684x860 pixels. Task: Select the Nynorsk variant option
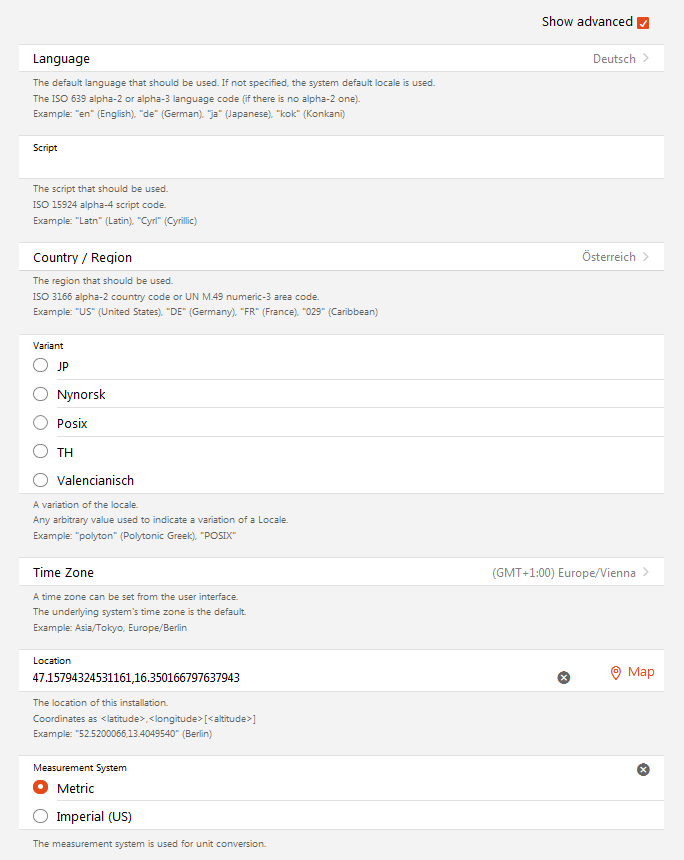(x=41, y=394)
